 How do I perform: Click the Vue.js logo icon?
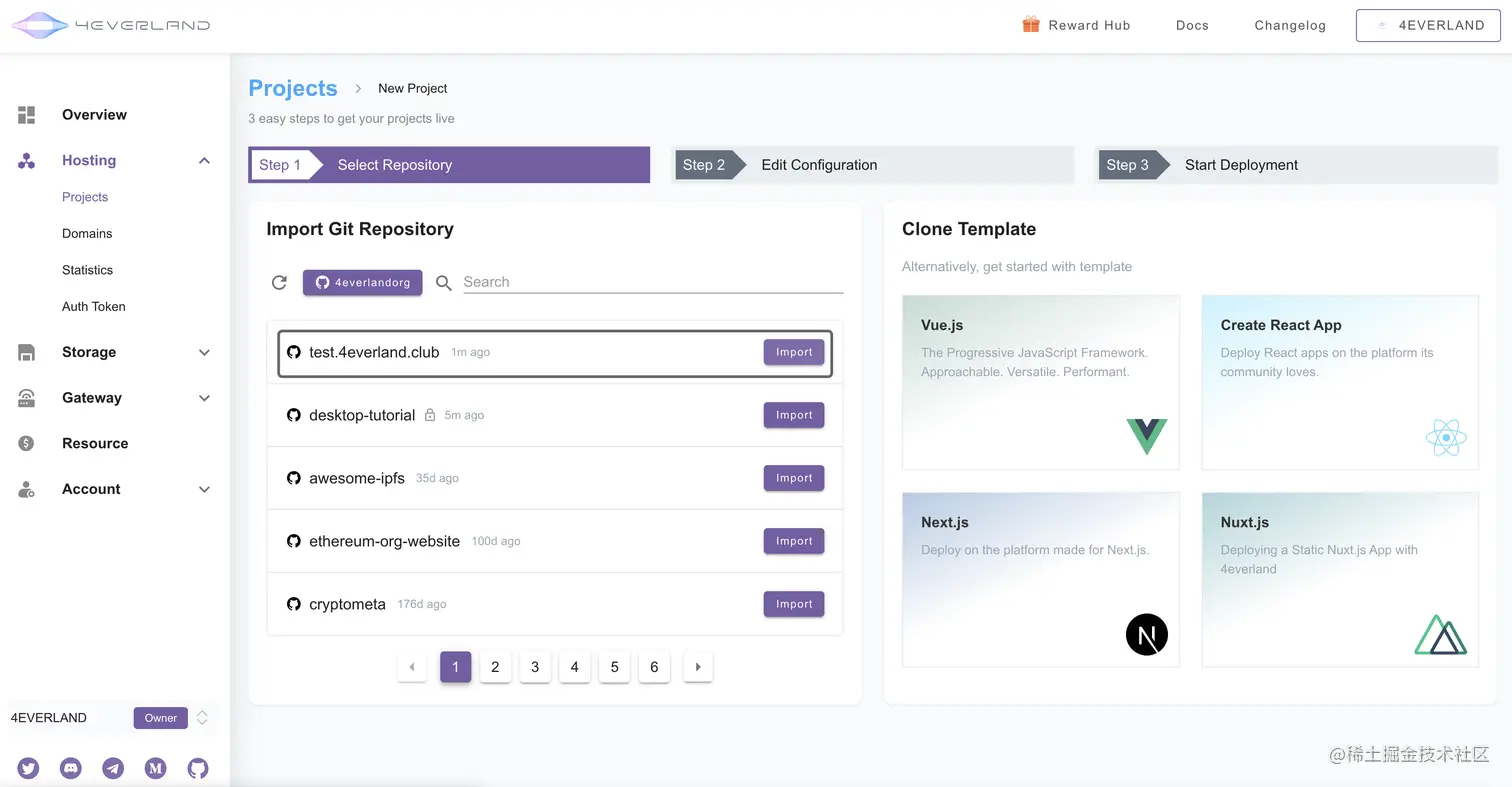(1146, 436)
